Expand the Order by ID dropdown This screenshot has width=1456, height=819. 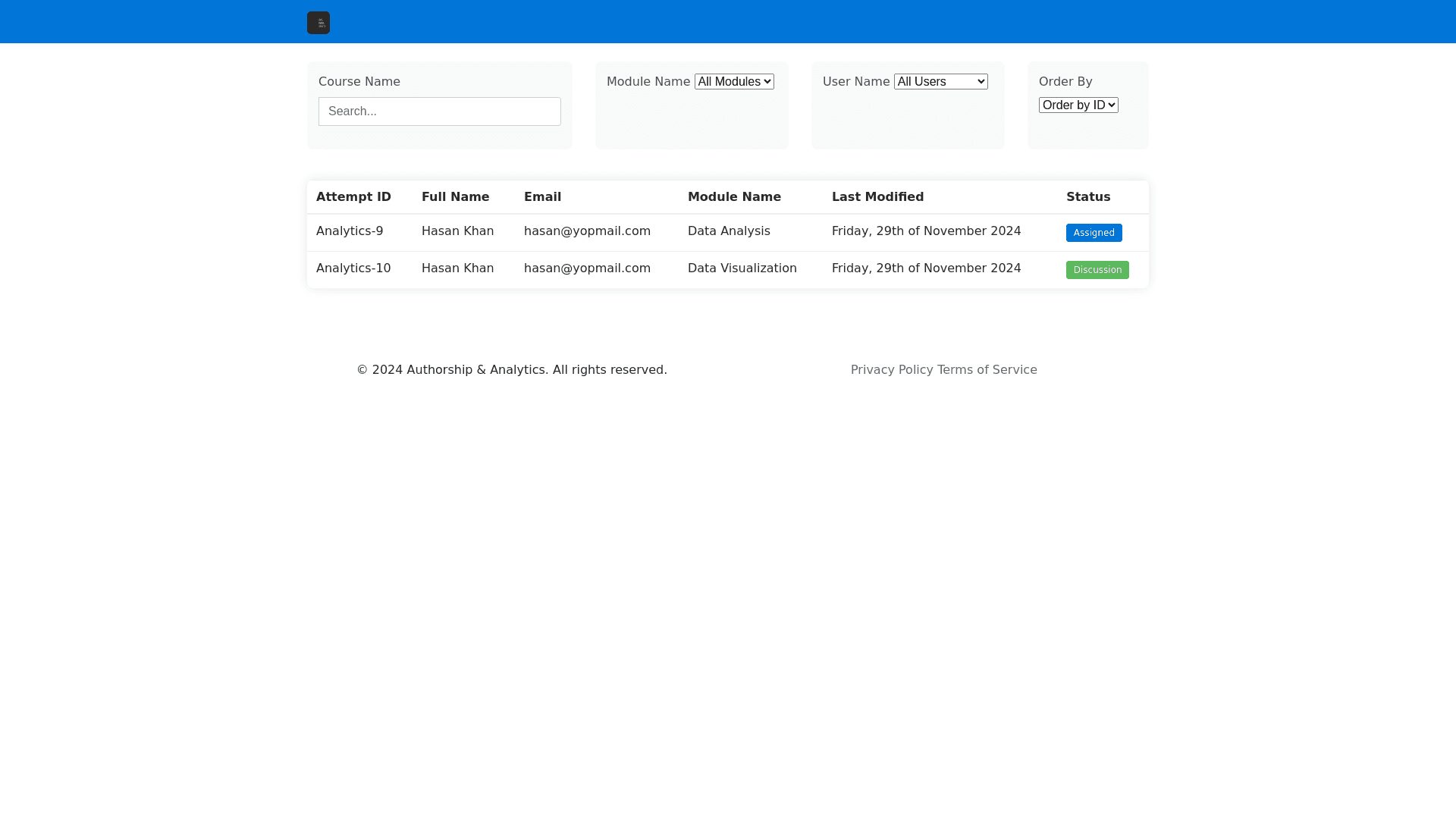pos(1078,105)
